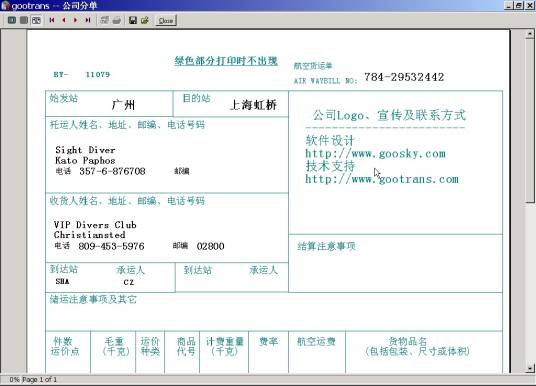This screenshot has width=536, height=386.
Task: Click the carrier code CZ
Action: pos(129,282)
